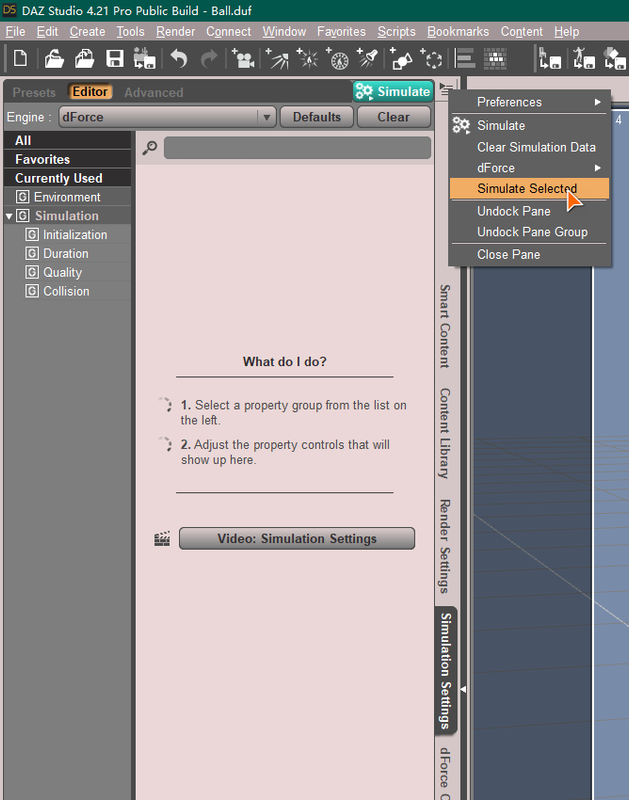The image size is (629, 800).
Task: Save the scene with the floppy disk icon
Action: [x=114, y=58]
